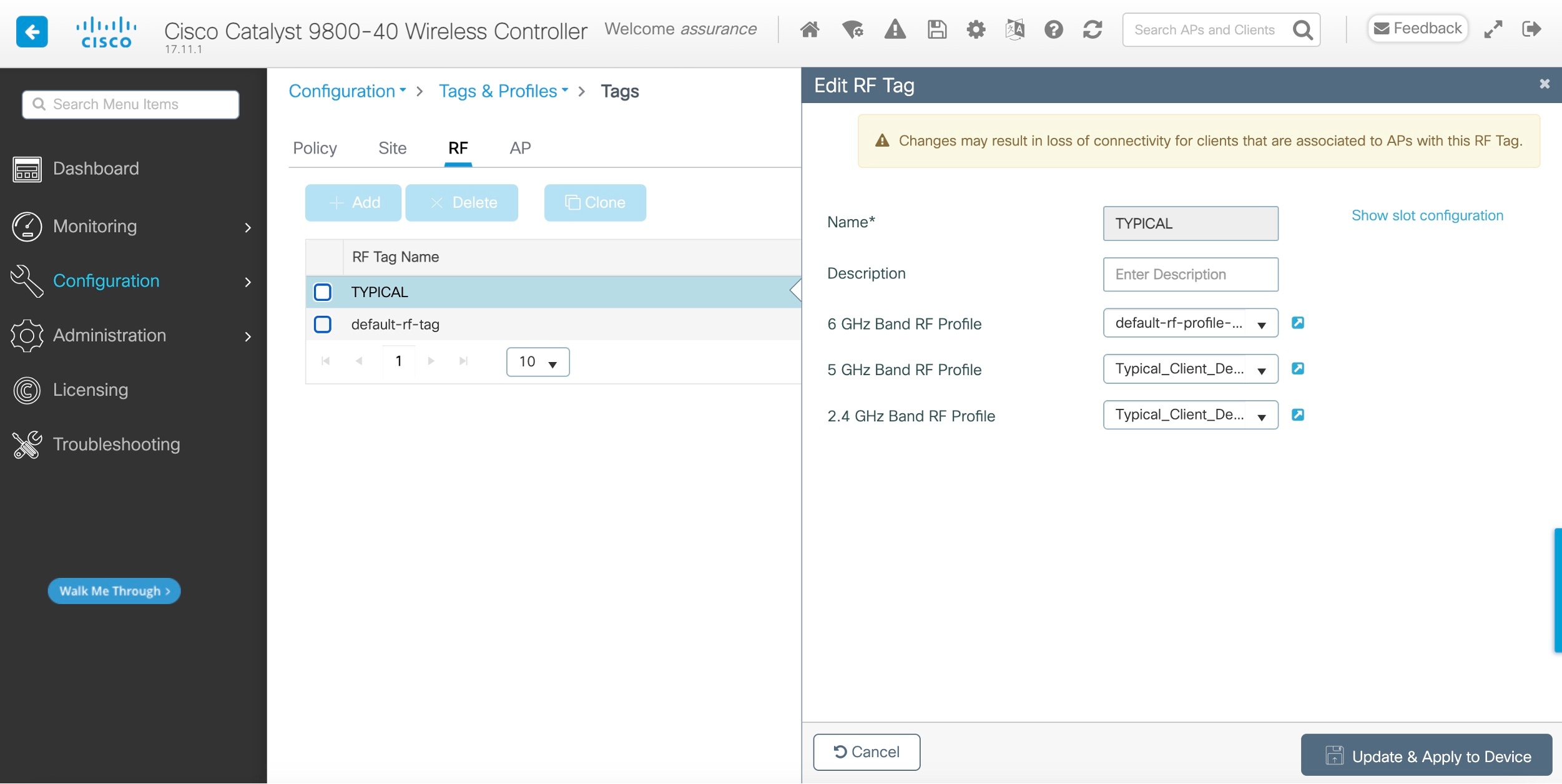1562x784 pixels.
Task: Switch to the Policy tab
Action: [315, 148]
